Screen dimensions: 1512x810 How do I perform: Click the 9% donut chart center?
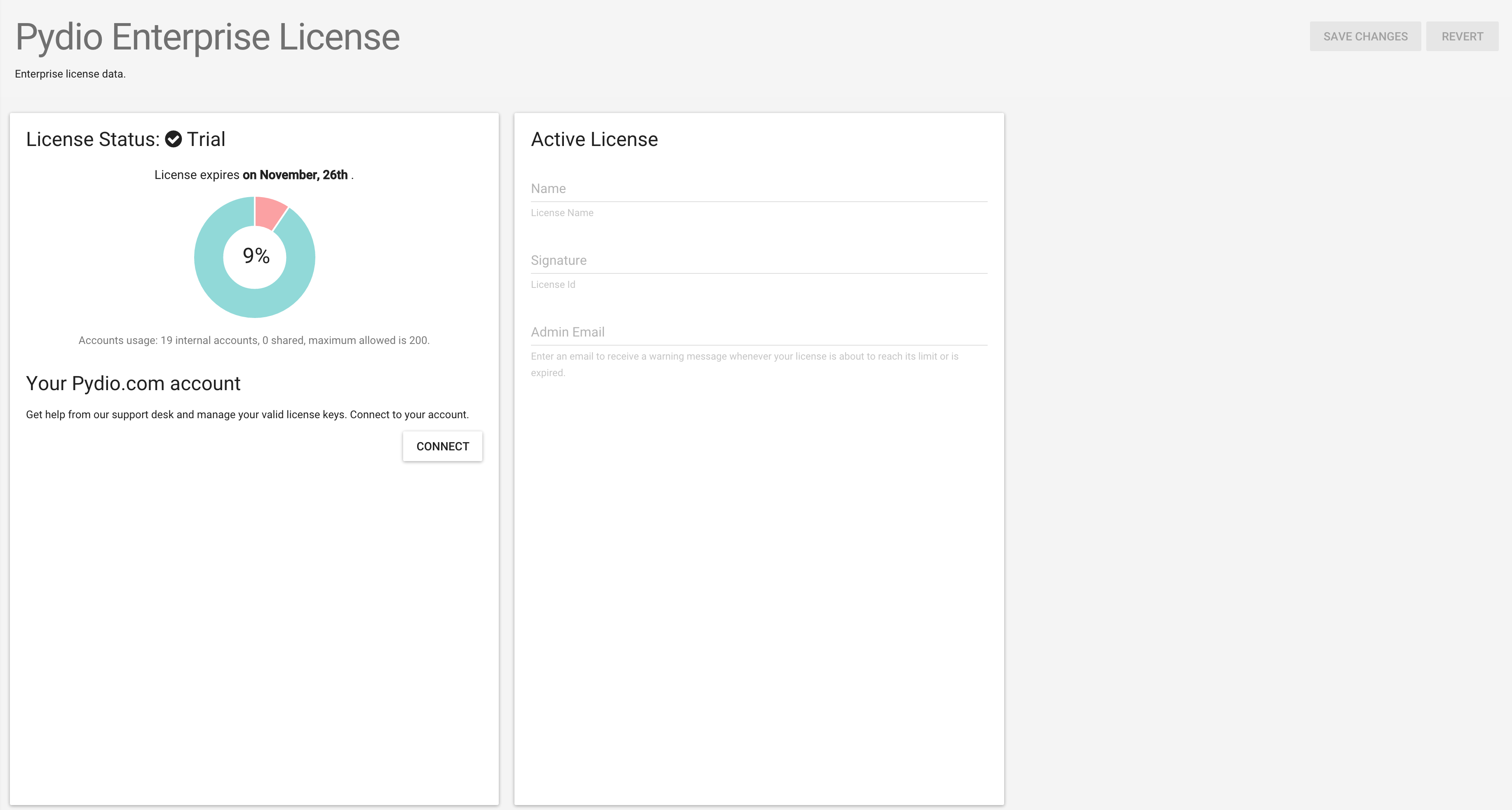pos(256,256)
